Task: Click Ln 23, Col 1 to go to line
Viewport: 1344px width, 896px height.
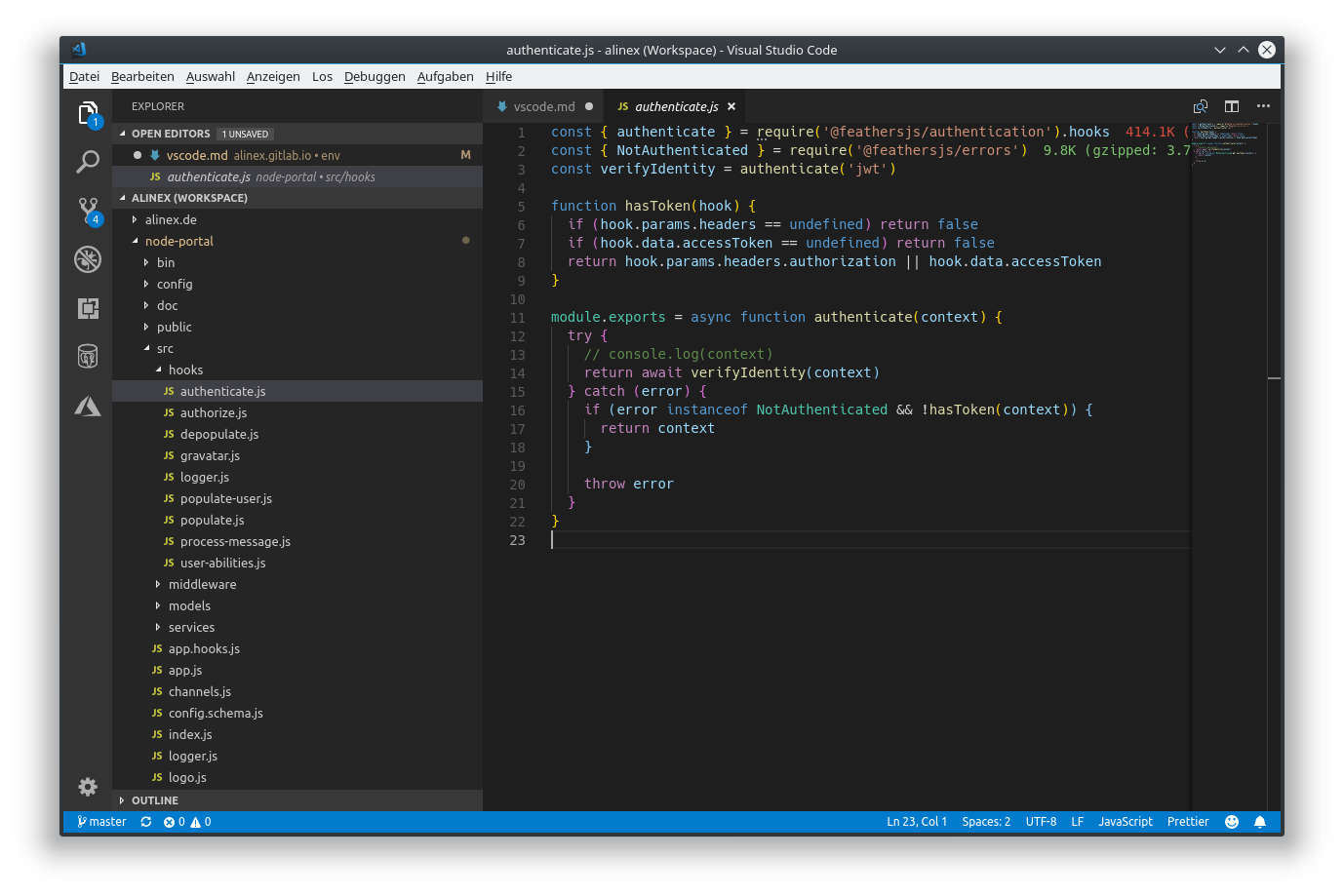Action: pos(917,822)
